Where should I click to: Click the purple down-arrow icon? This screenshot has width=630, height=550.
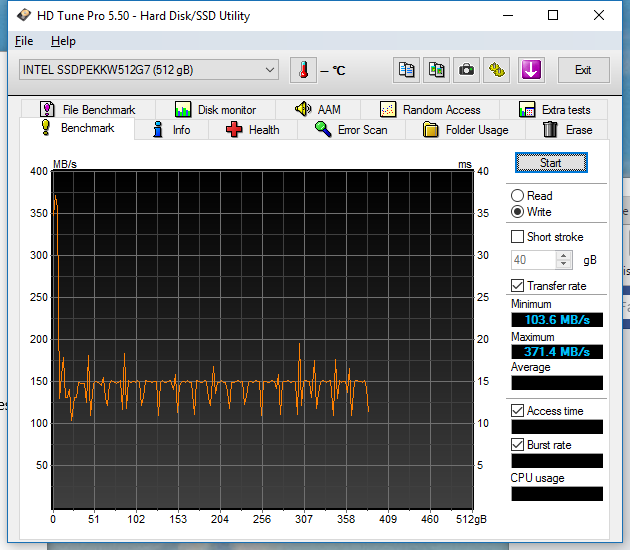click(x=530, y=70)
